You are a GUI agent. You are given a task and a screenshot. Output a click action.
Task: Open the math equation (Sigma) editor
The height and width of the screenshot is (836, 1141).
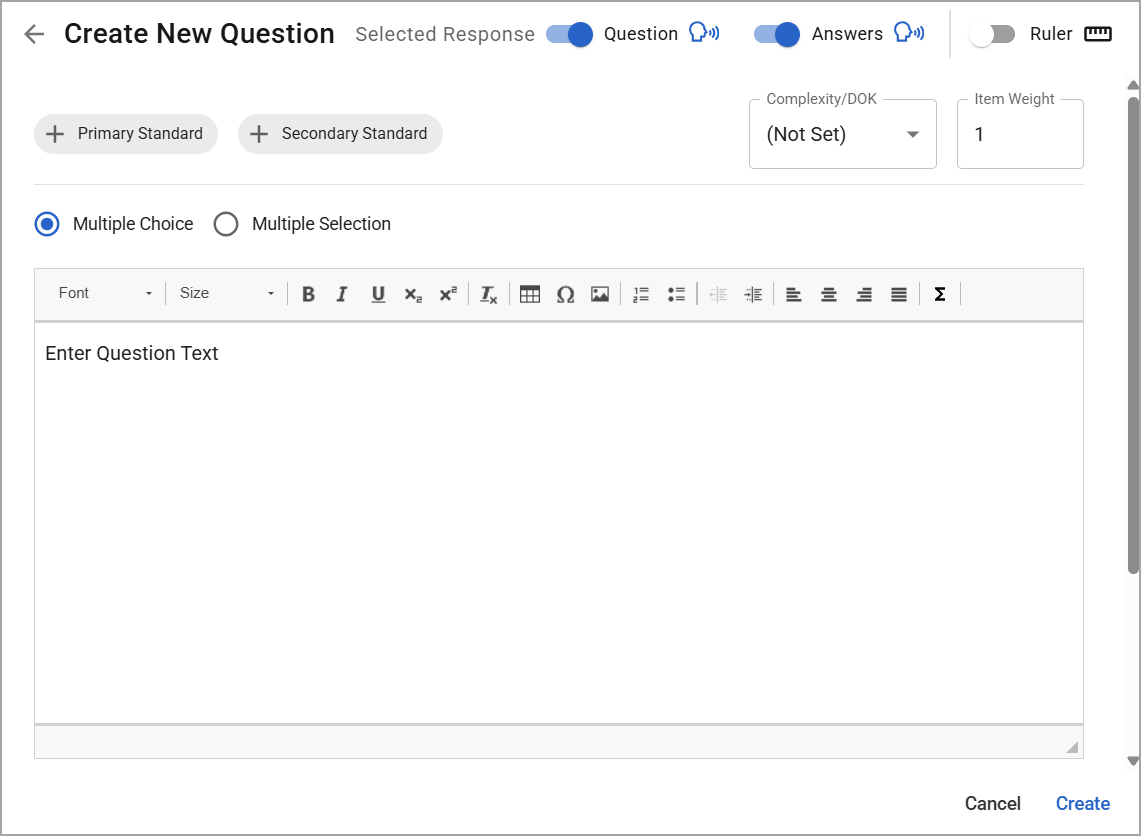pos(939,294)
